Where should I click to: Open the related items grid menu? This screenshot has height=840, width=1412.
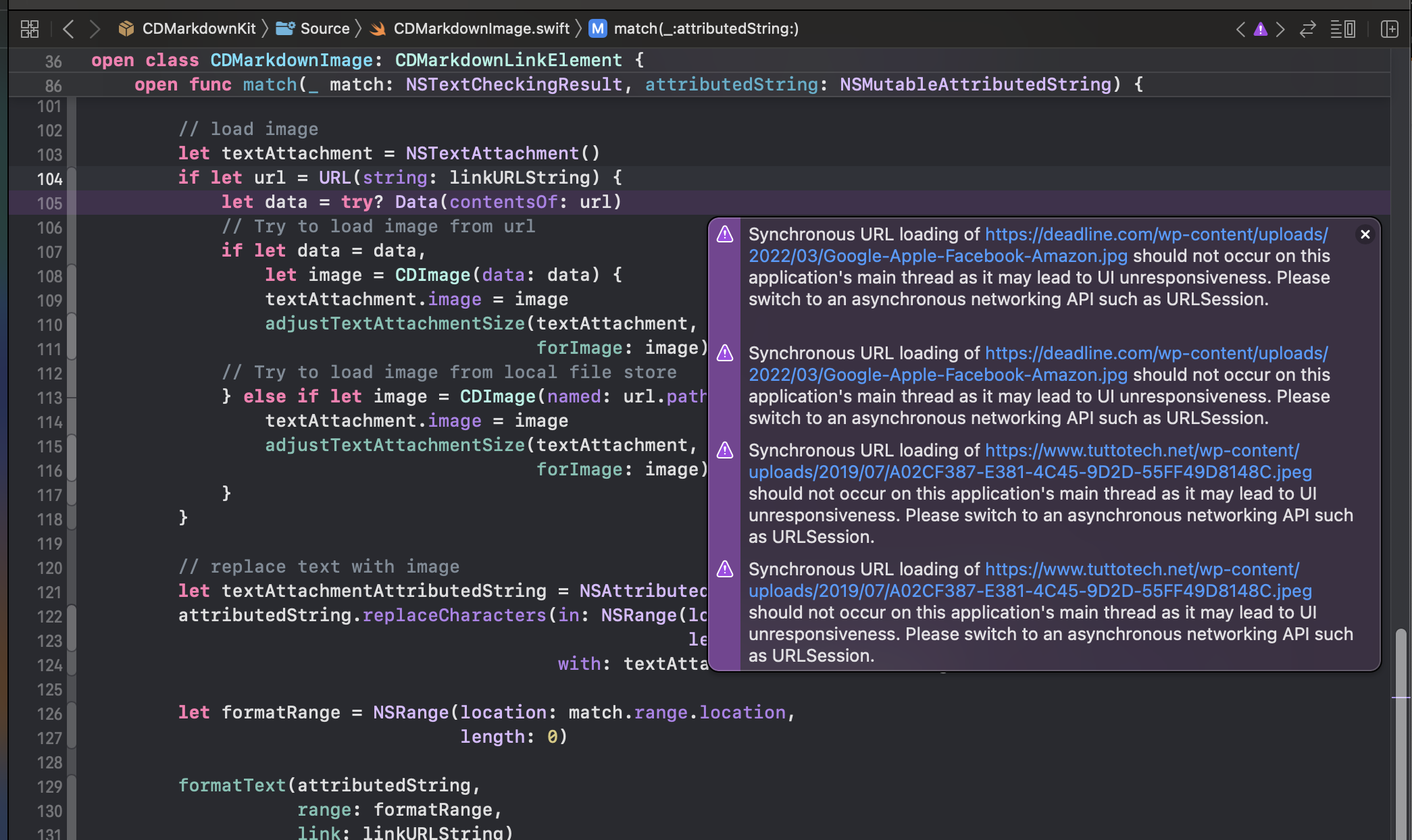click(30, 28)
